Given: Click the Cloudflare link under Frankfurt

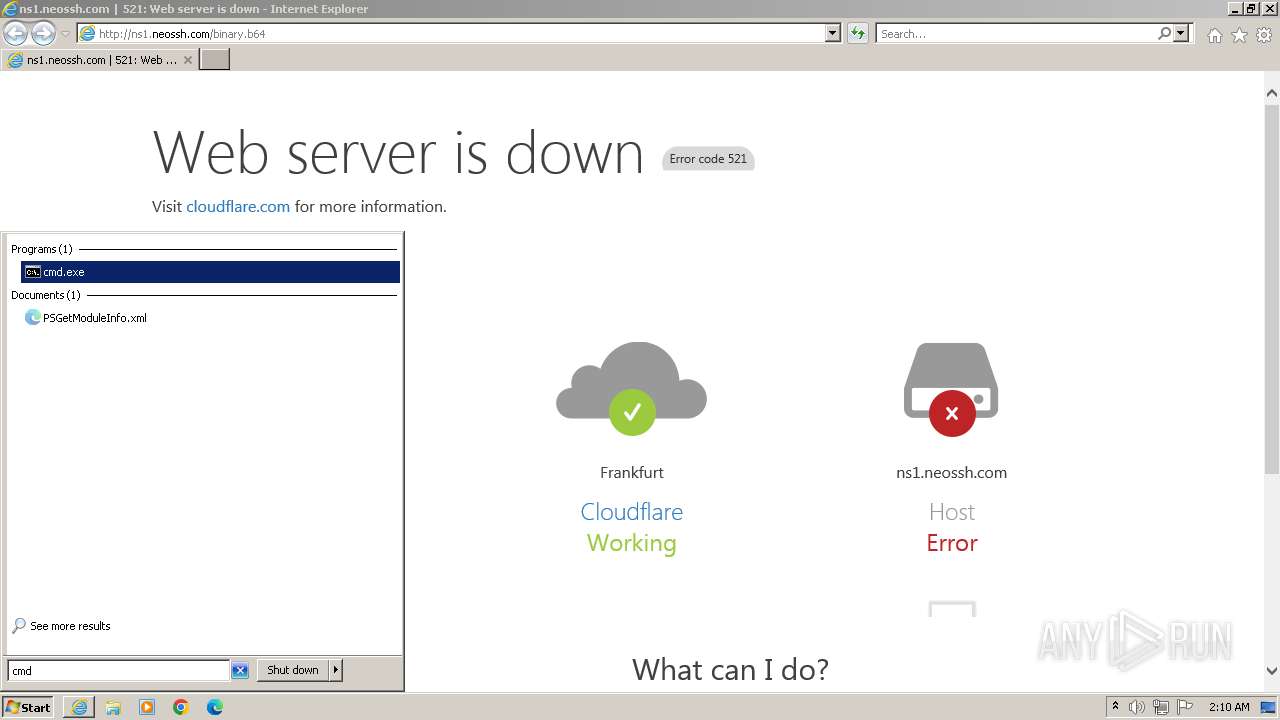Looking at the screenshot, I should pos(632,512).
